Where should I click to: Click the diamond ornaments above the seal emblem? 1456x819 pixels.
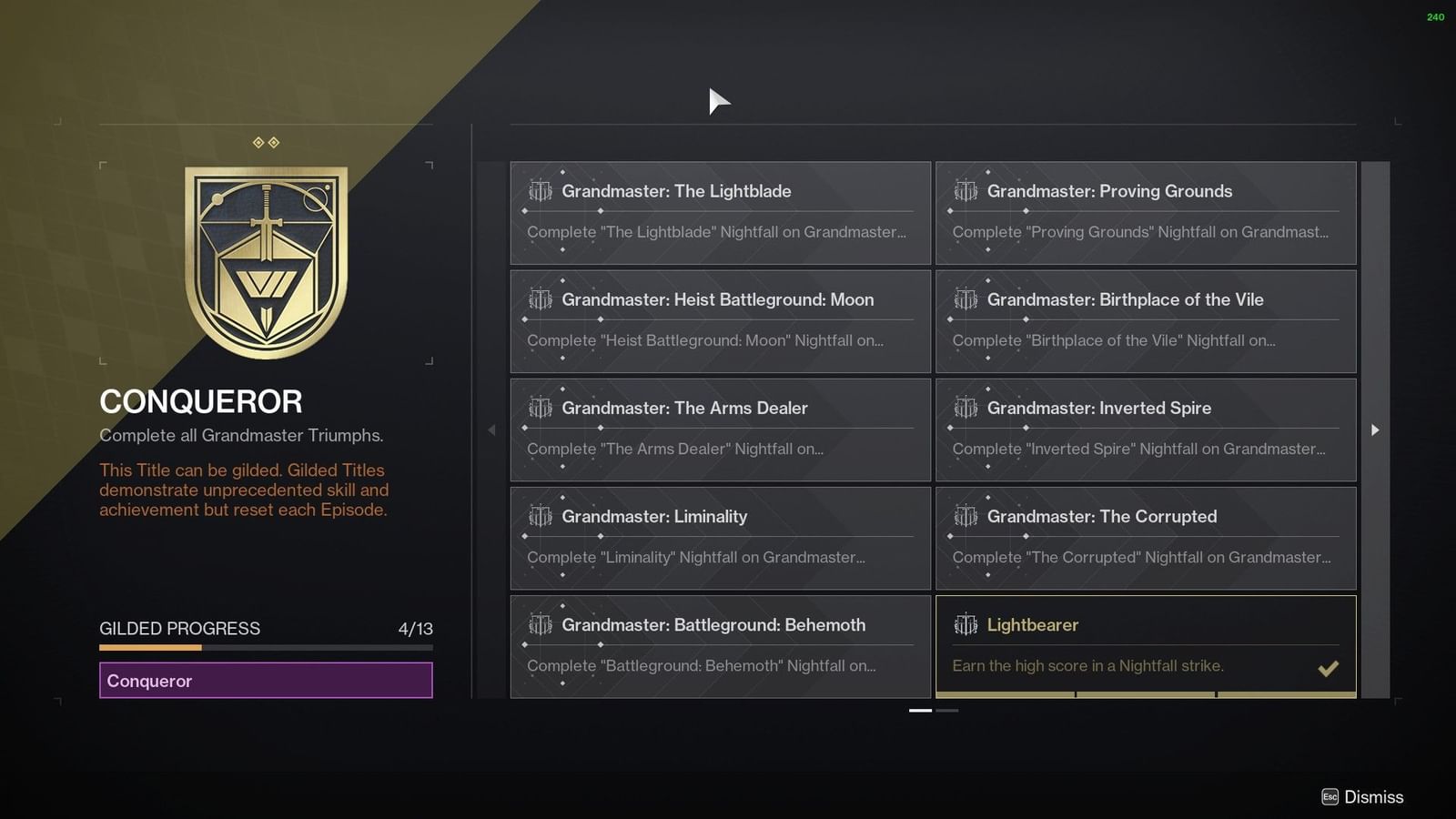[x=267, y=141]
